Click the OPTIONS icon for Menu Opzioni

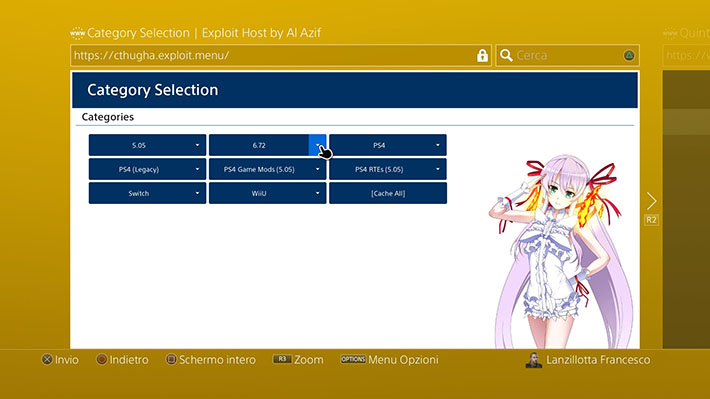point(353,359)
